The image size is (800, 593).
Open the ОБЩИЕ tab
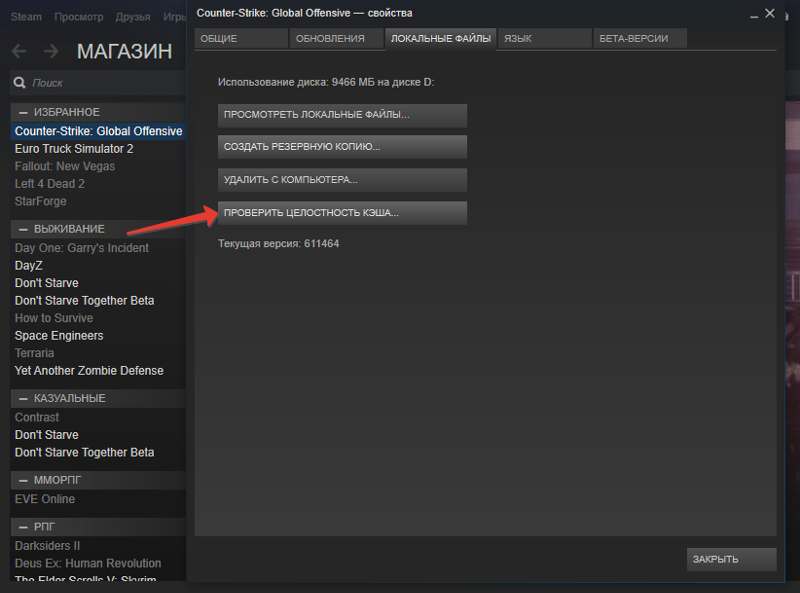241,38
